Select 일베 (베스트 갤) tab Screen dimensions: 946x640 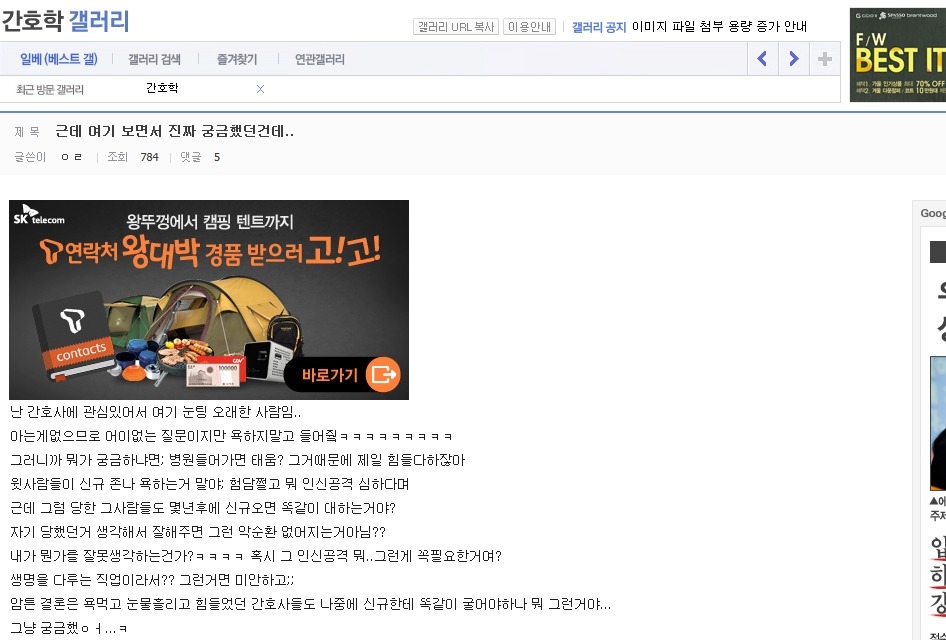pos(59,59)
